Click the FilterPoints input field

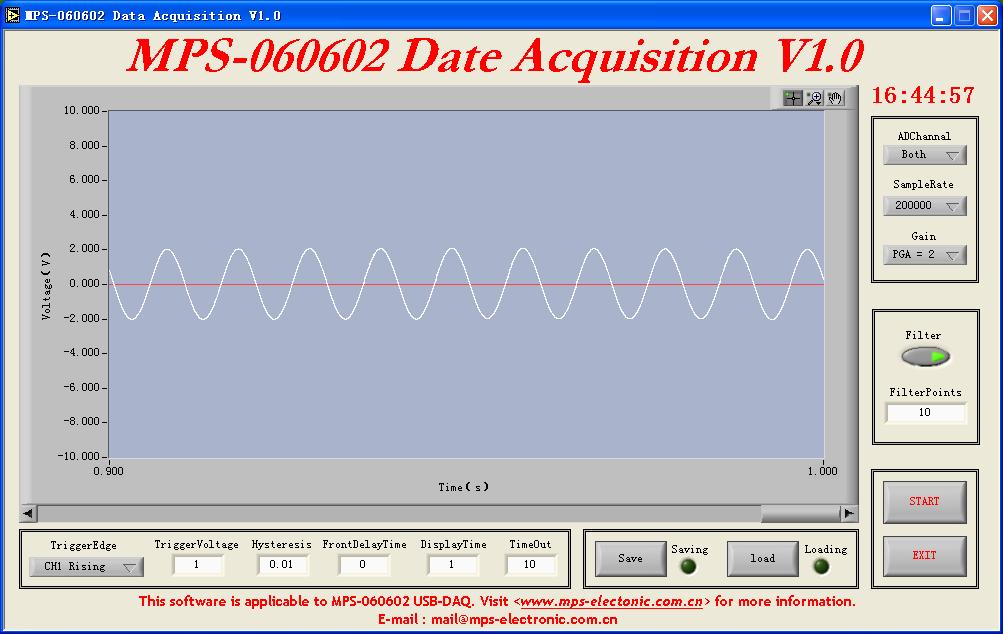(925, 412)
